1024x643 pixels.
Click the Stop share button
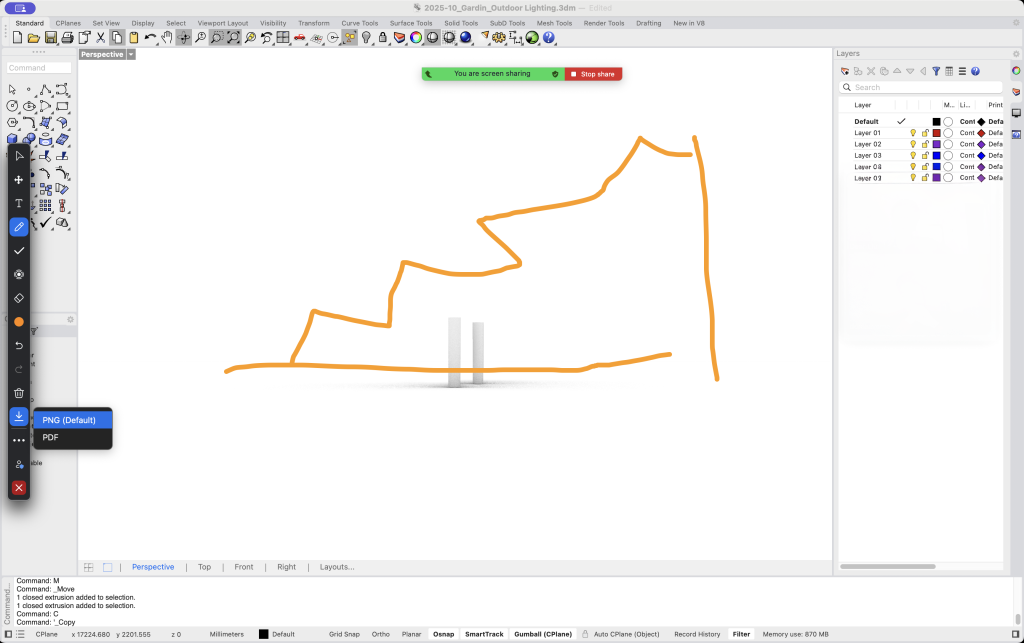pyautogui.click(x=593, y=74)
